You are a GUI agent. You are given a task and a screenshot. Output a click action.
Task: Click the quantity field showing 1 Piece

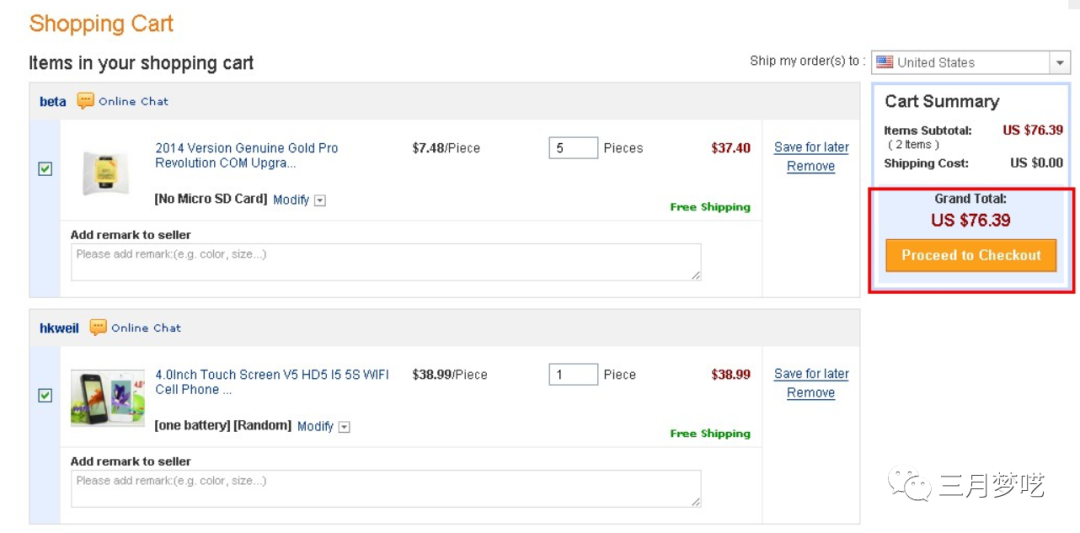point(573,375)
